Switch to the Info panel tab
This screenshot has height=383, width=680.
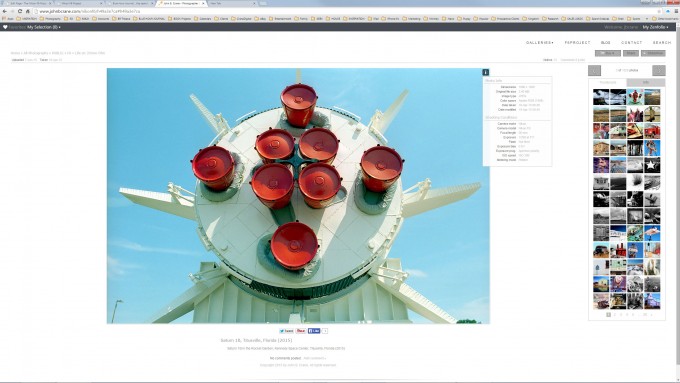[646, 82]
